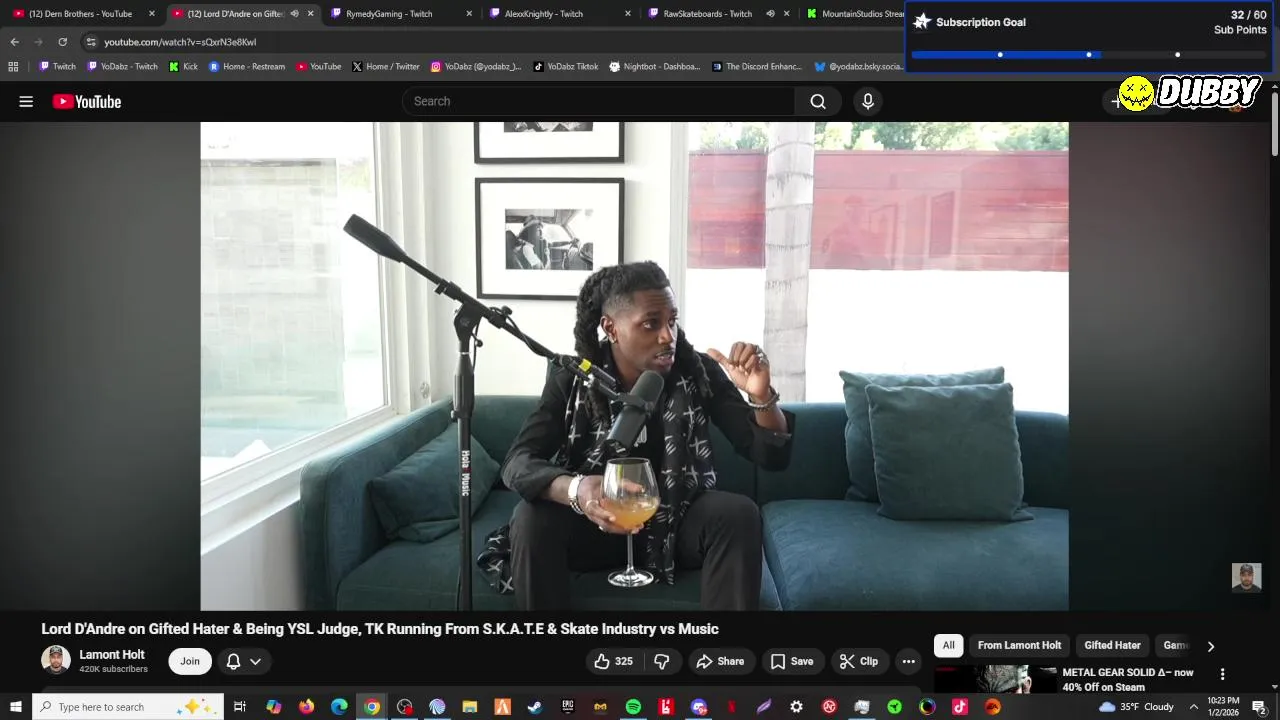
Task: Open the notification bell dropdown
Action: [243, 661]
